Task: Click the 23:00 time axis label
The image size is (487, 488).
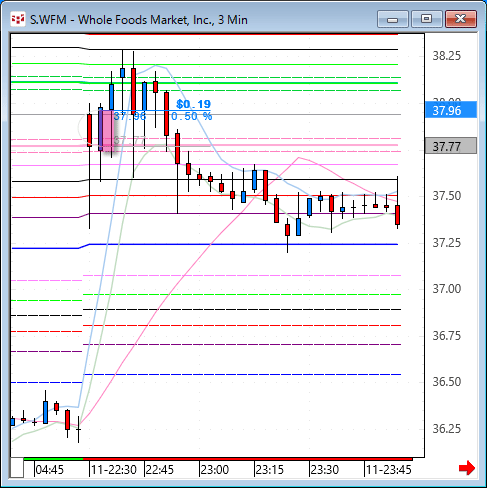Action: pyautogui.click(x=215, y=470)
